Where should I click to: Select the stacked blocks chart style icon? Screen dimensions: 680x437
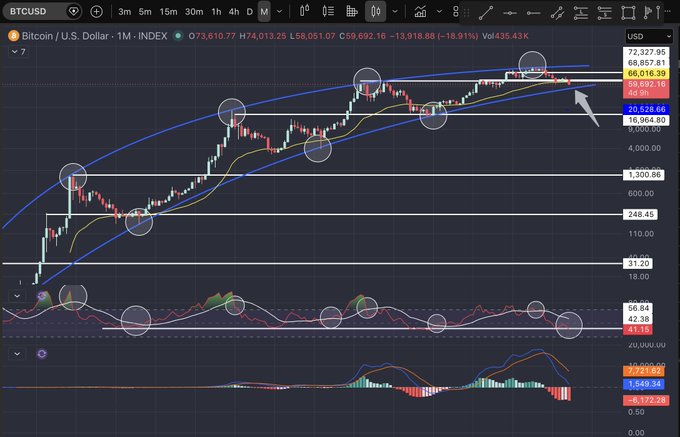point(352,11)
